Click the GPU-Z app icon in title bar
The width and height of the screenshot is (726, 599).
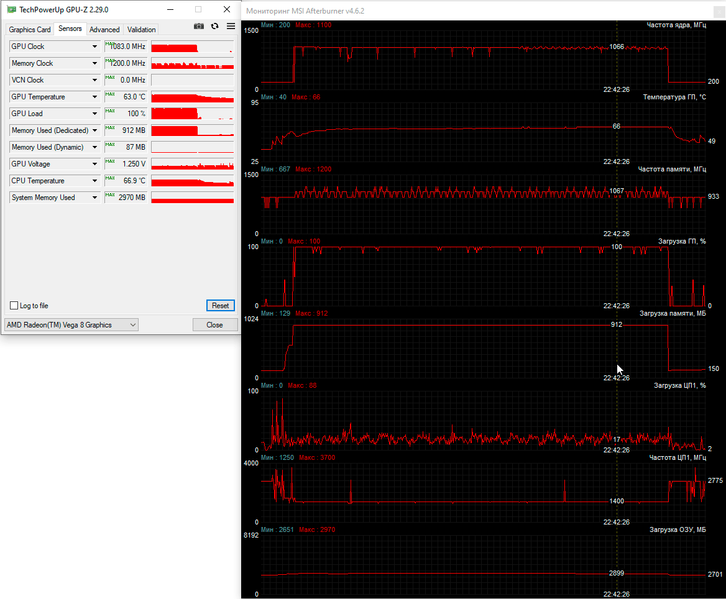coord(11,9)
